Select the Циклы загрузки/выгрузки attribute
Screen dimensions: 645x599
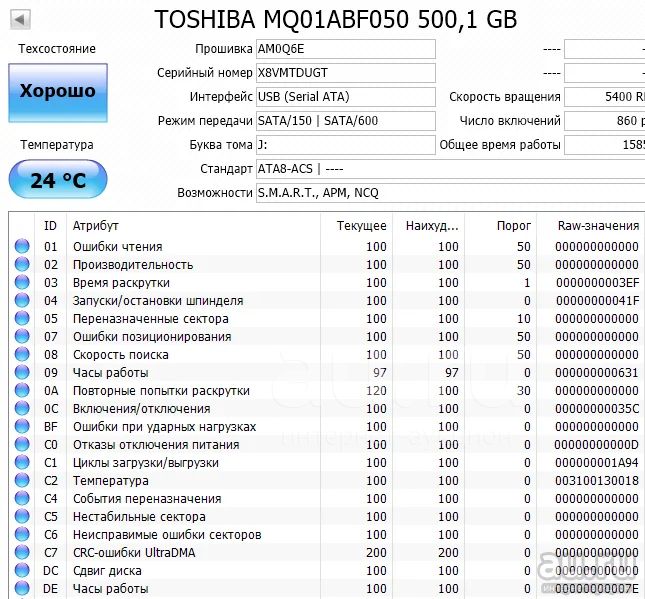[146, 463]
